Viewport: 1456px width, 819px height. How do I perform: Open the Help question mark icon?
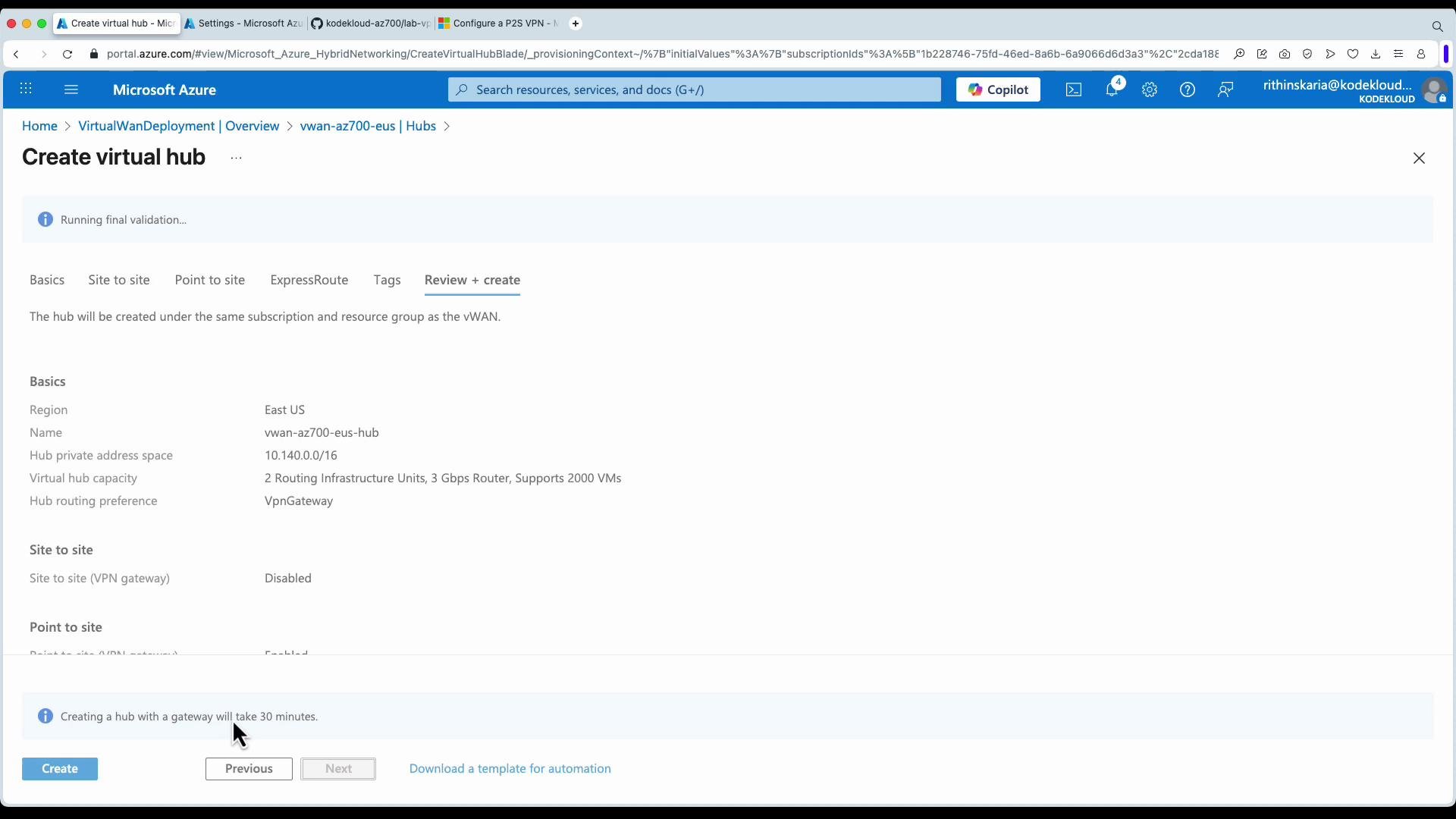pos(1188,89)
